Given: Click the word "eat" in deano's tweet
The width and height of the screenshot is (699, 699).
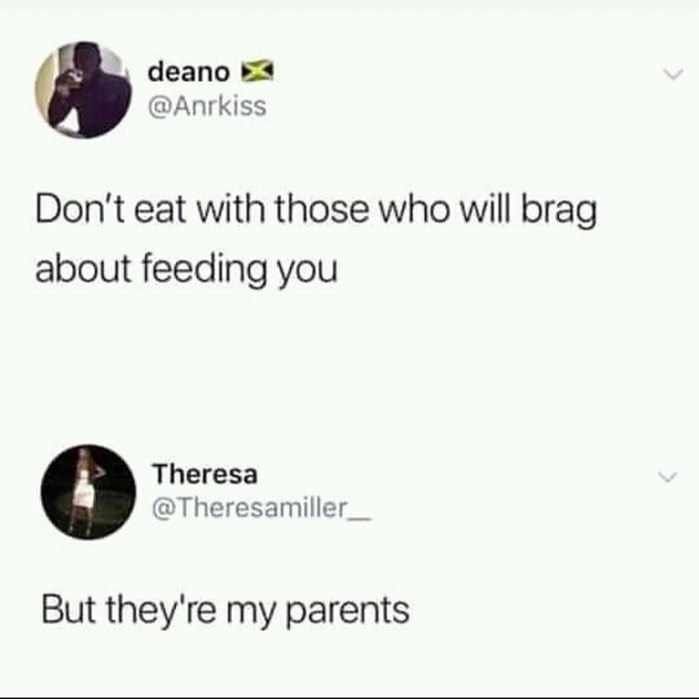Looking at the screenshot, I should coord(160,210).
